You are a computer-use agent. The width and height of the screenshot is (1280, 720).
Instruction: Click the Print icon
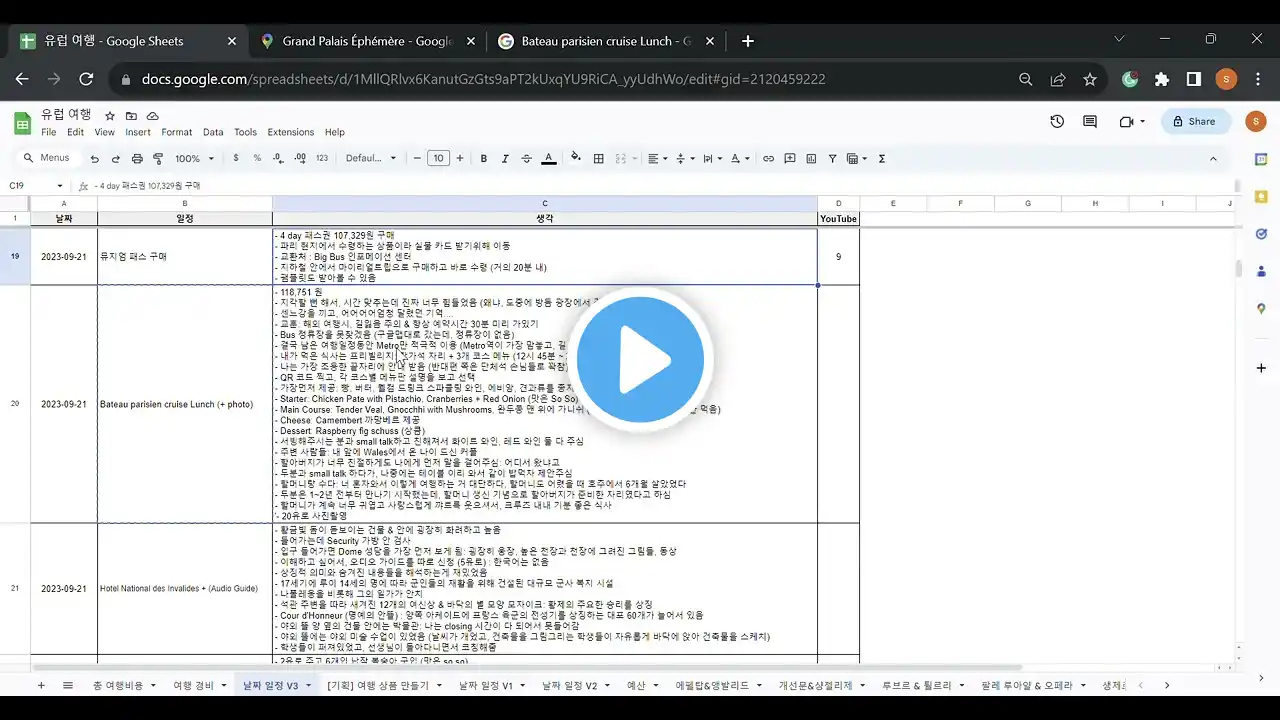(x=137, y=159)
